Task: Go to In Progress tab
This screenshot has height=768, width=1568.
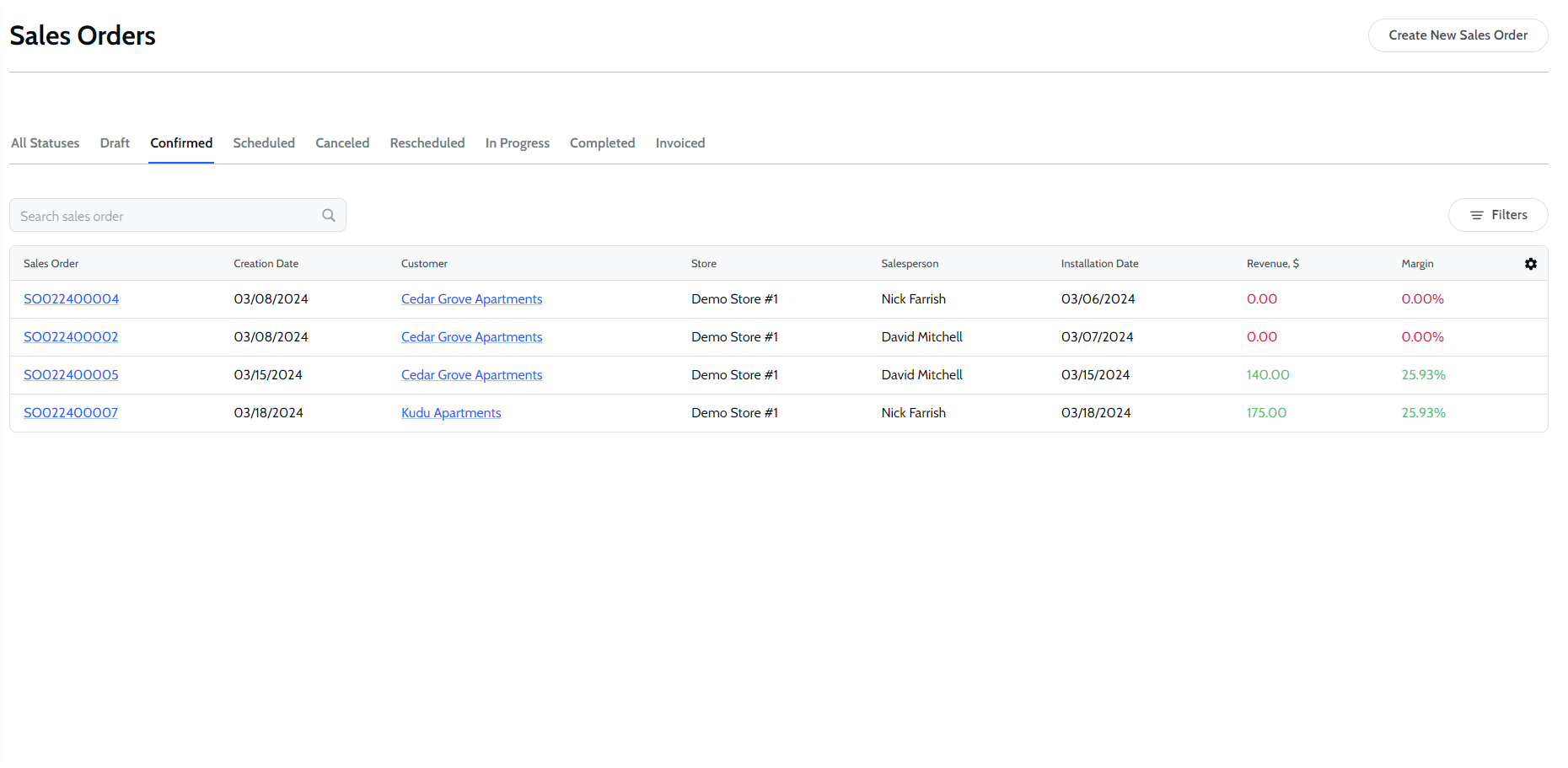Action: pyautogui.click(x=517, y=143)
